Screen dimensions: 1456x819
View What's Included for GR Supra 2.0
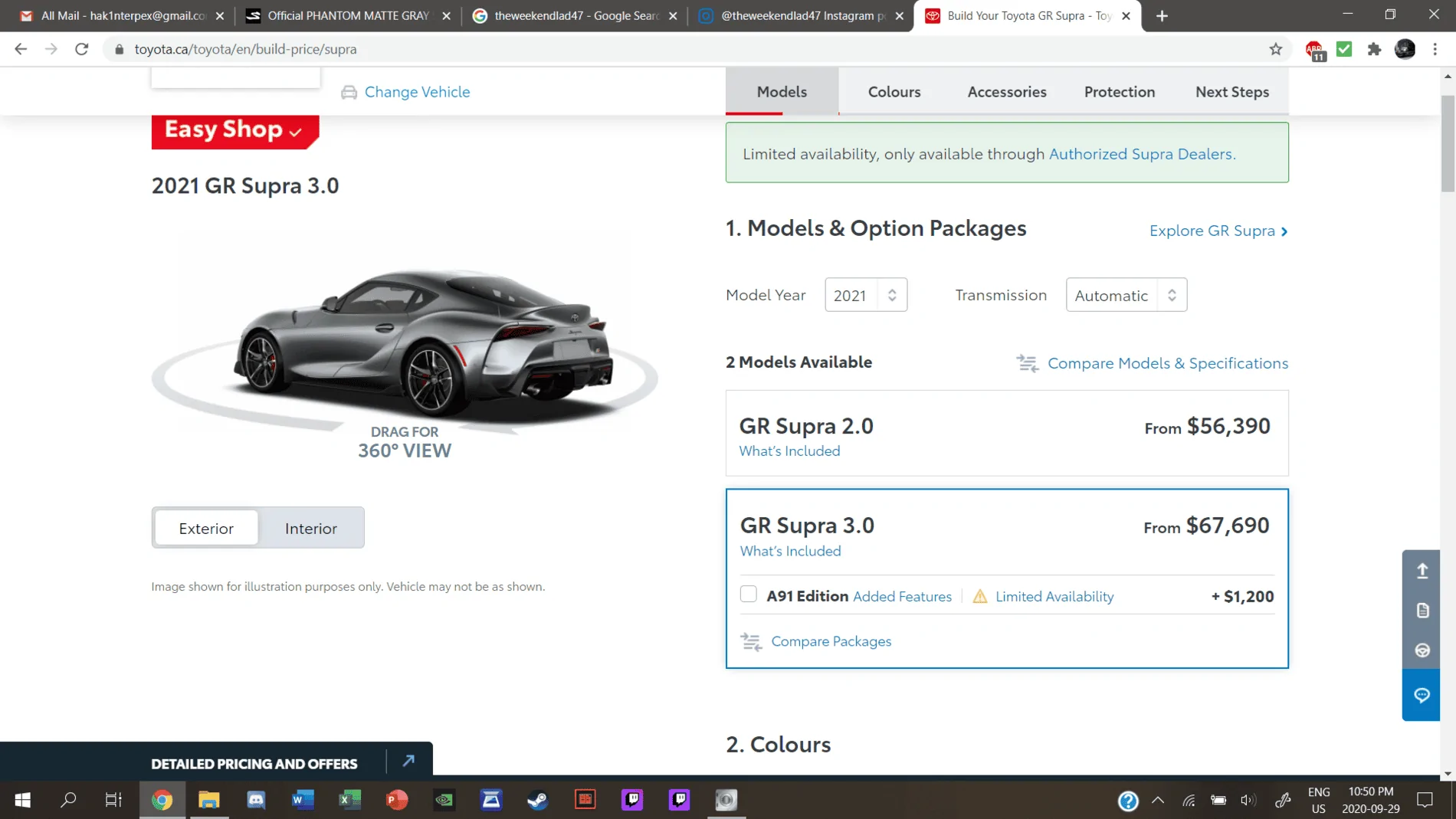pyautogui.click(x=789, y=451)
